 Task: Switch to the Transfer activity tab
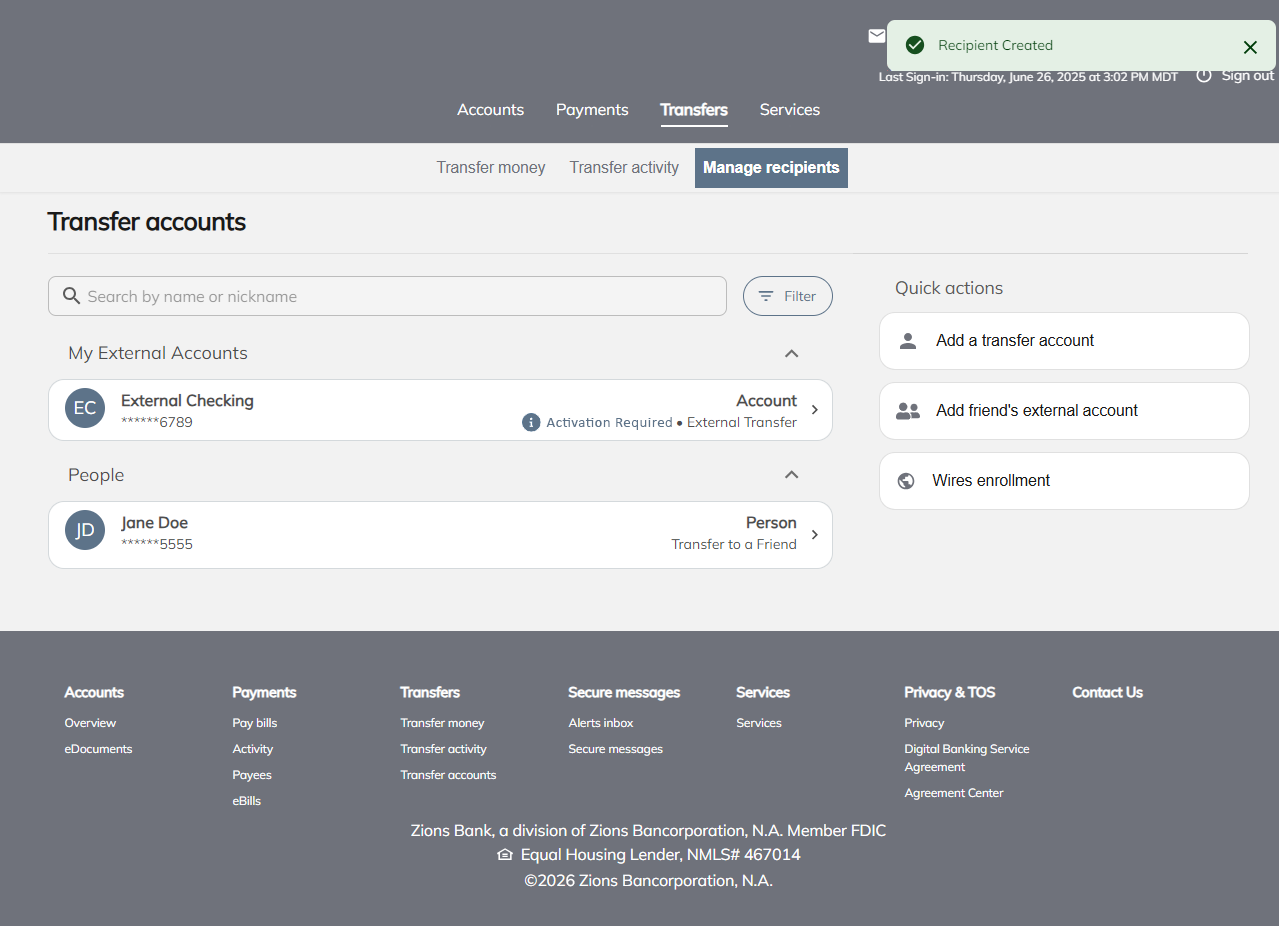(624, 168)
